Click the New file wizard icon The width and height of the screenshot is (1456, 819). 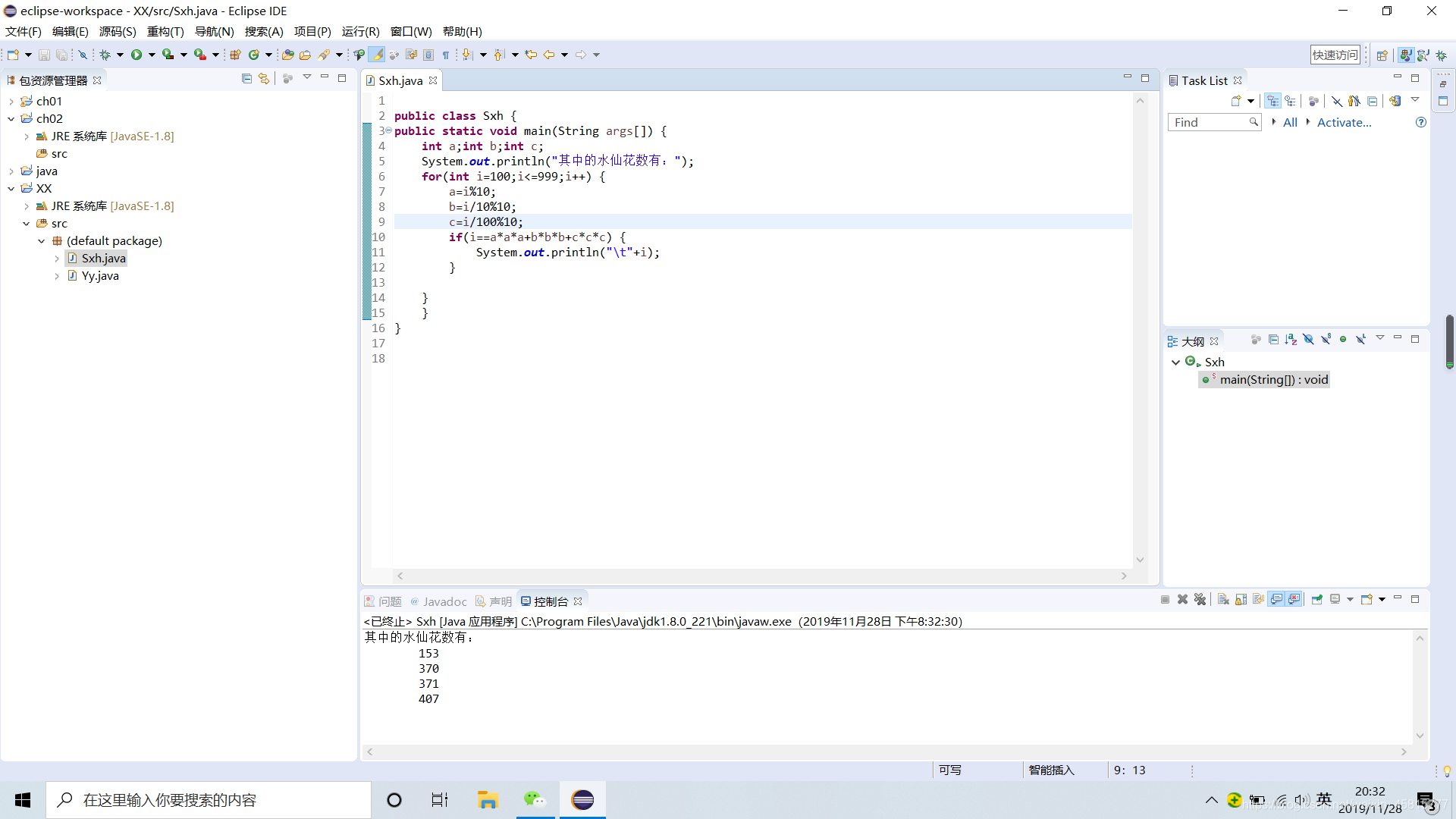tap(13, 55)
